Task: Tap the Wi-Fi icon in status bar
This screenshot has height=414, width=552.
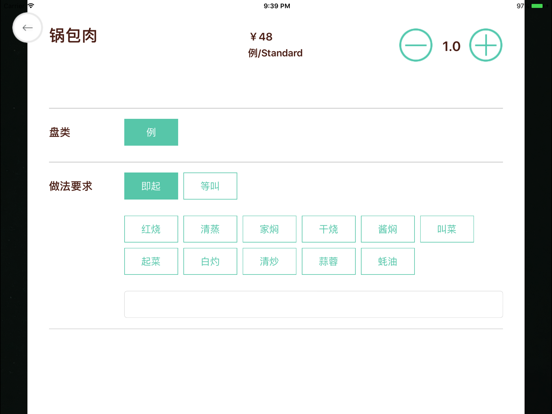Action: 31,5
